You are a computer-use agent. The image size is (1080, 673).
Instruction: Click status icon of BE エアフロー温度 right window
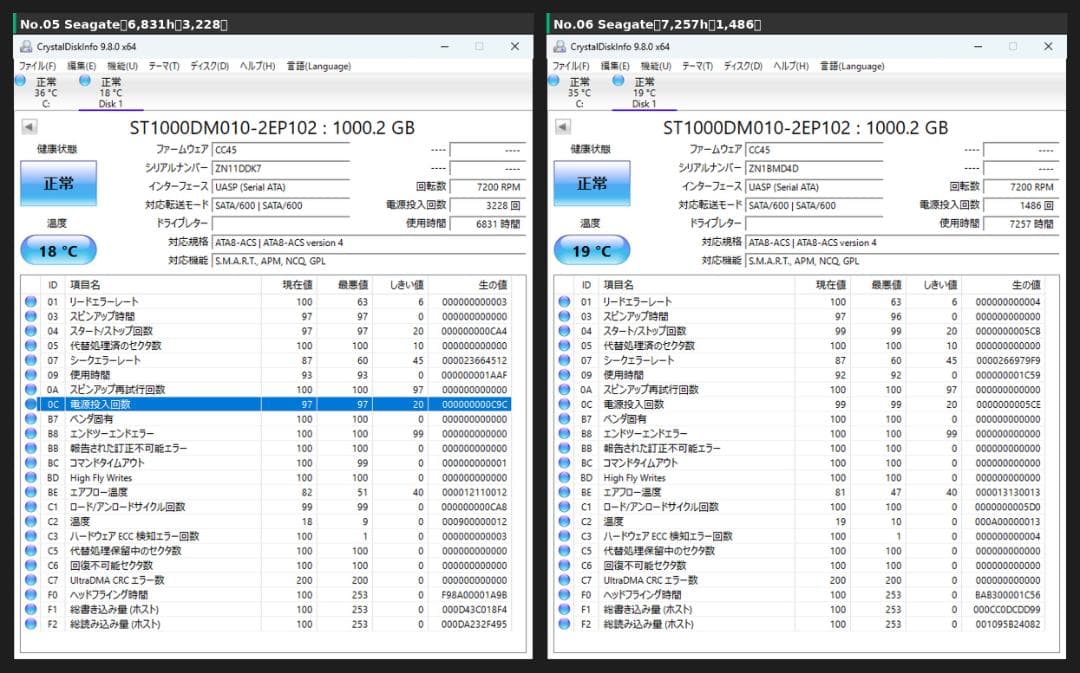[564, 492]
